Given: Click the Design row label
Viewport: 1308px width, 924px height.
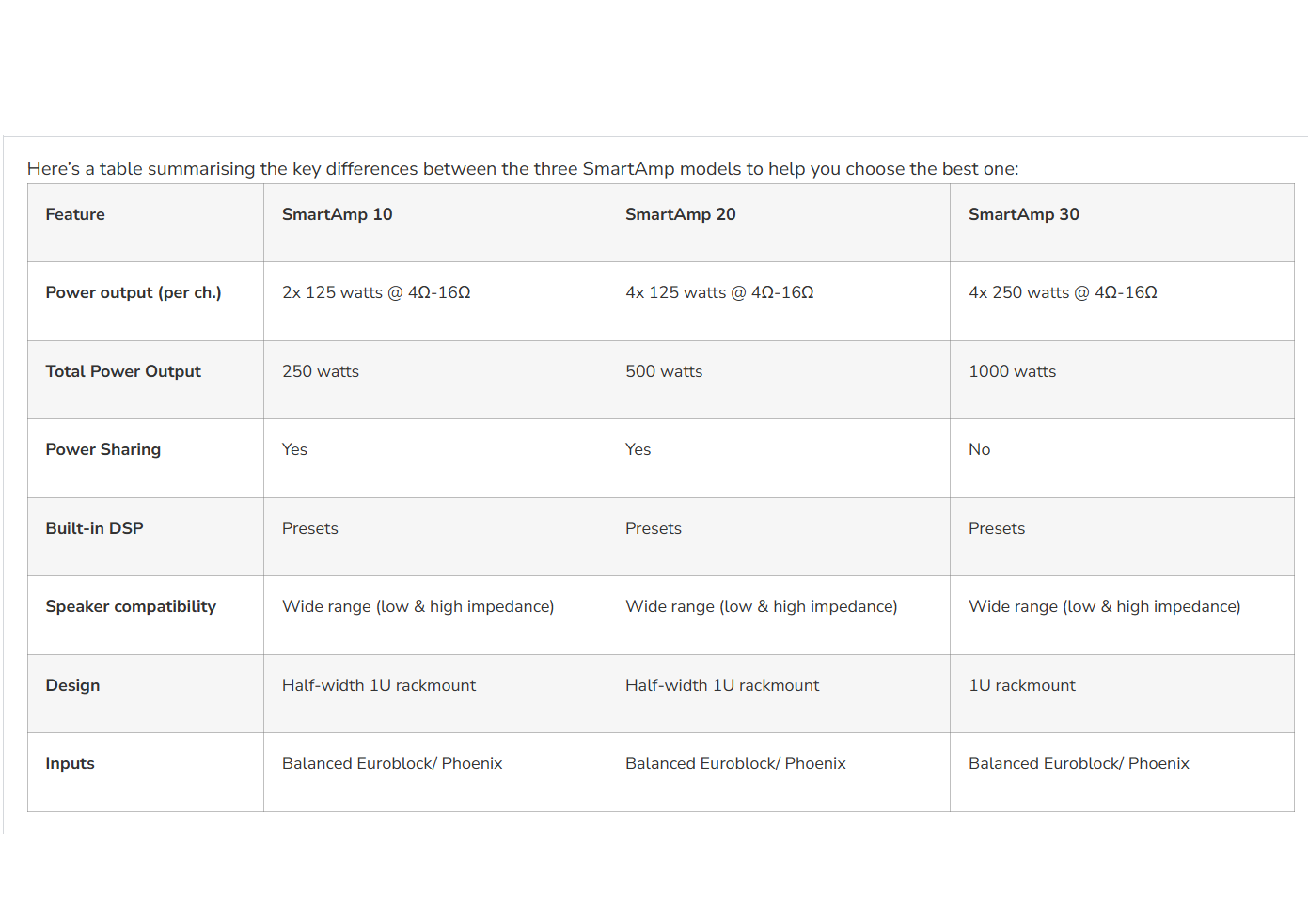Looking at the screenshot, I should (x=72, y=685).
